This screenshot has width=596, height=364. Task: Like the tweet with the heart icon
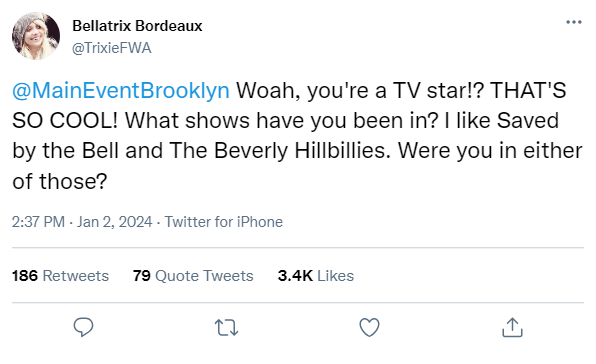coord(369,327)
